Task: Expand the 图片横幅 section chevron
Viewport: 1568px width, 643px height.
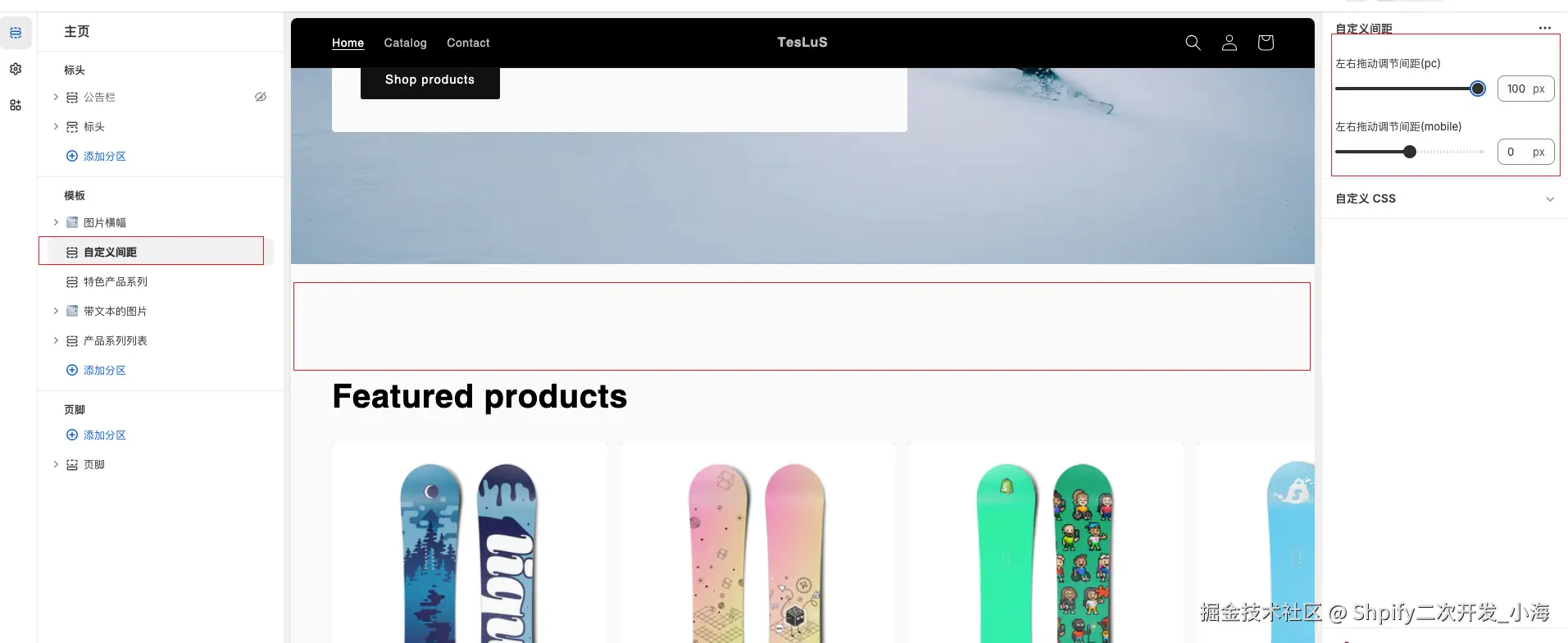Action: 56,222
